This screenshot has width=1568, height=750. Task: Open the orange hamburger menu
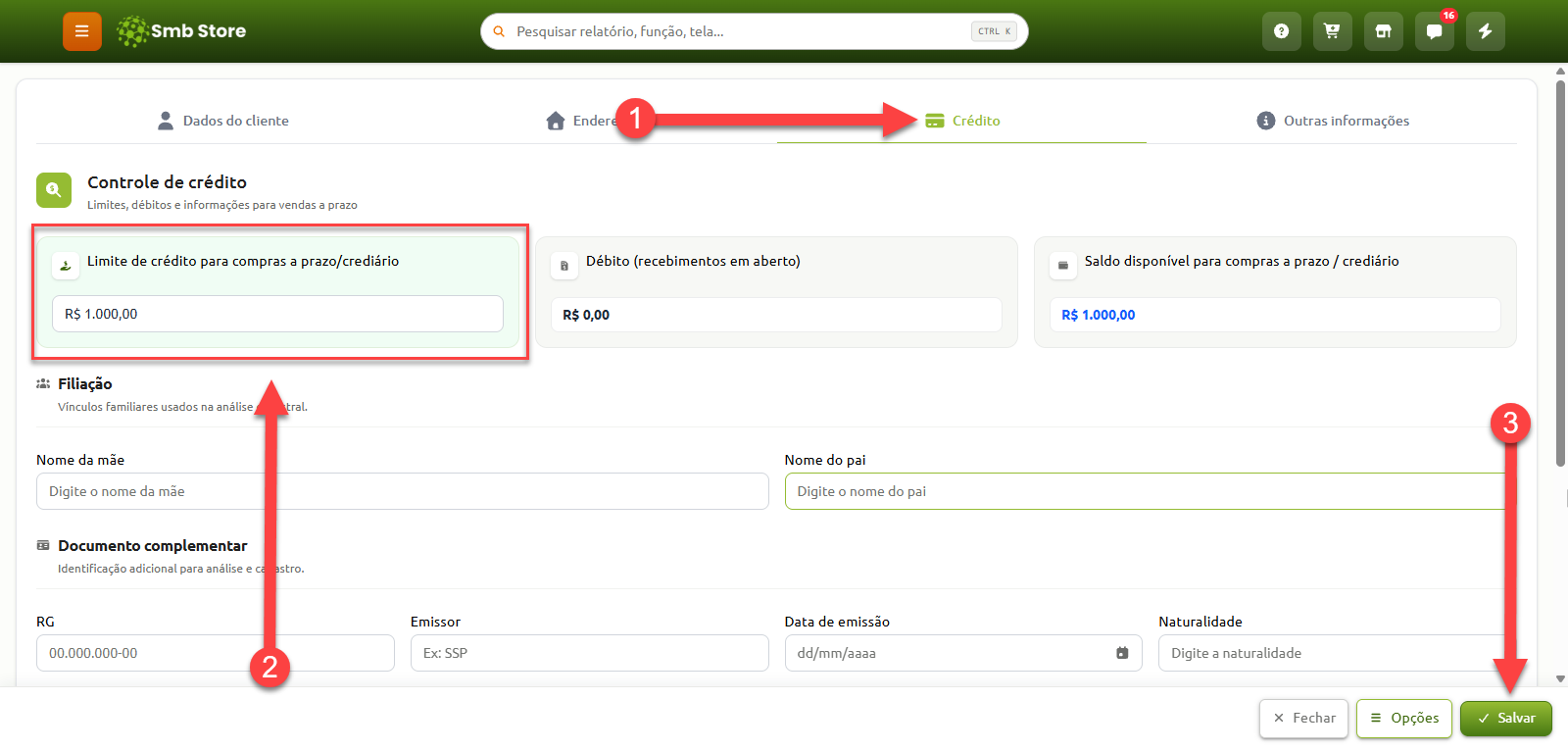coord(82,31)
